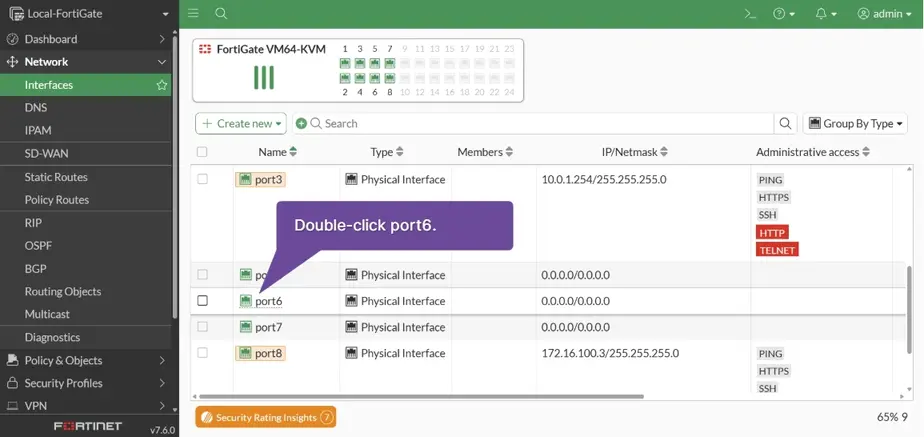Tick the port7 row checkbox
924x437 pixels.
coord(202,327)
